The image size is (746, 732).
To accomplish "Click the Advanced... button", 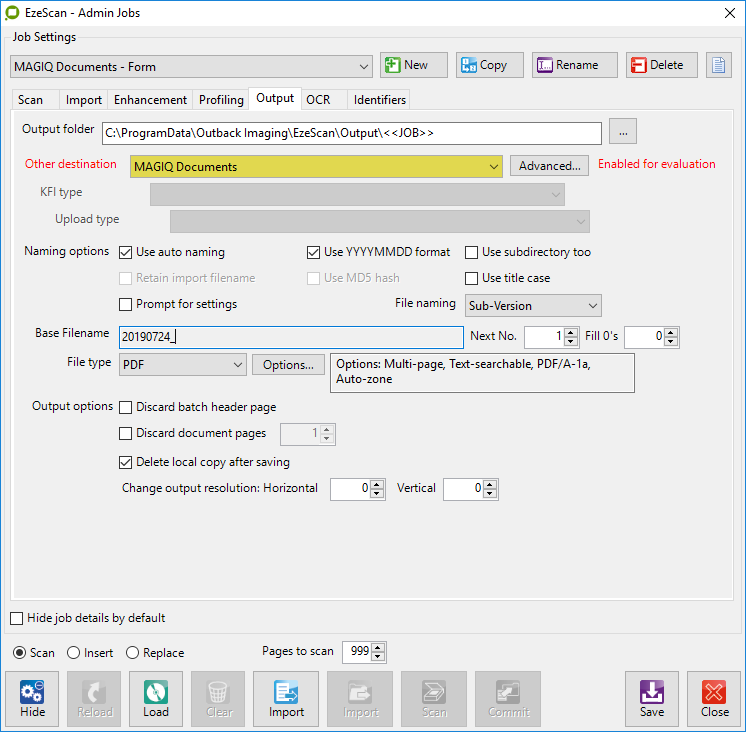I will (x=549, y=166).
